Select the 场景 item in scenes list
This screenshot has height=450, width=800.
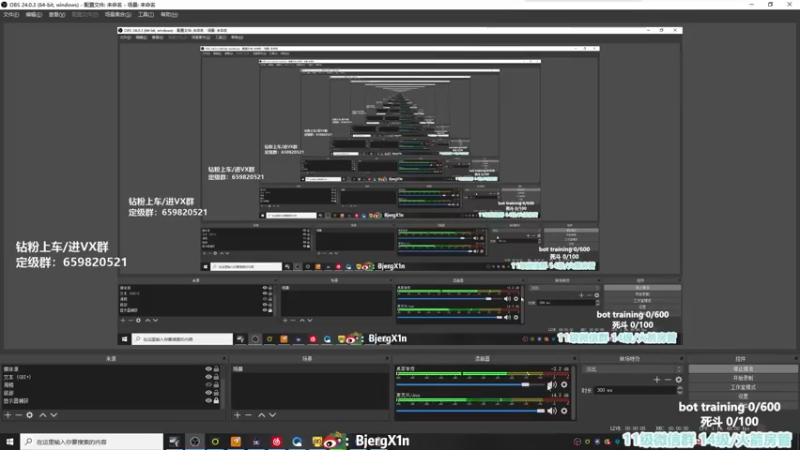pos(309,369)
